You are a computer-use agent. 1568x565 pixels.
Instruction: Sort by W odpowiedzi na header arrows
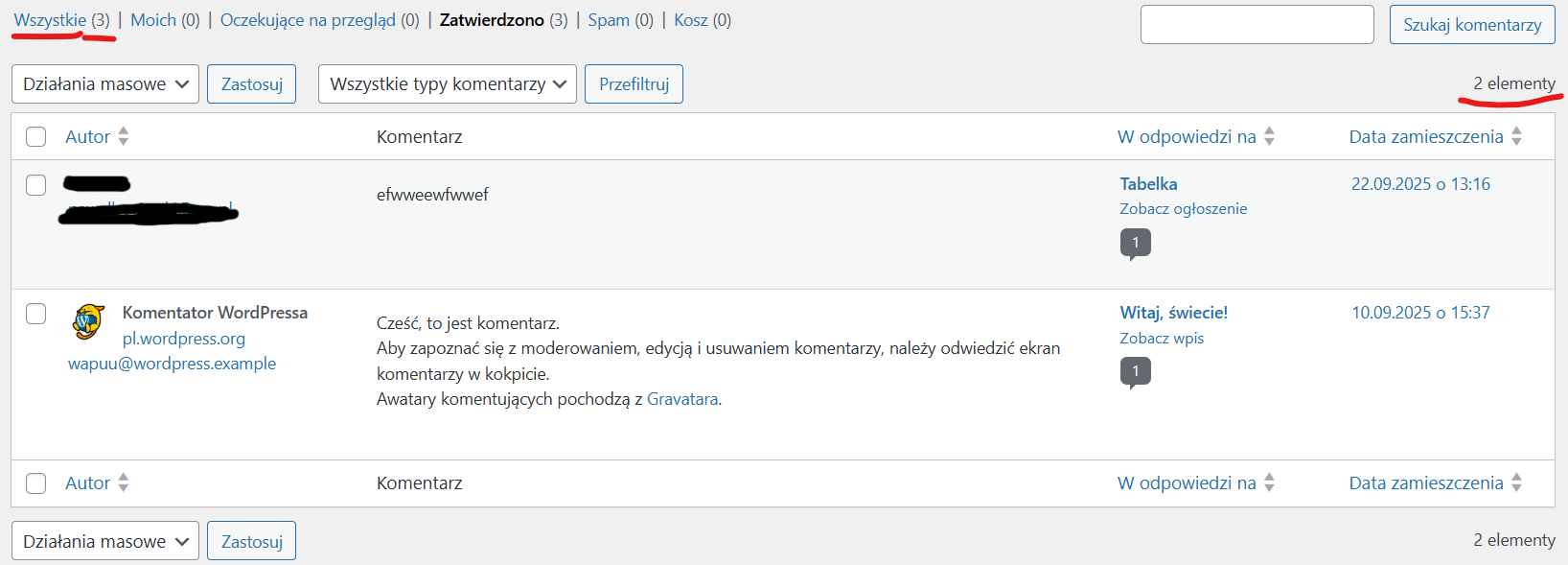click(1269, 136)
